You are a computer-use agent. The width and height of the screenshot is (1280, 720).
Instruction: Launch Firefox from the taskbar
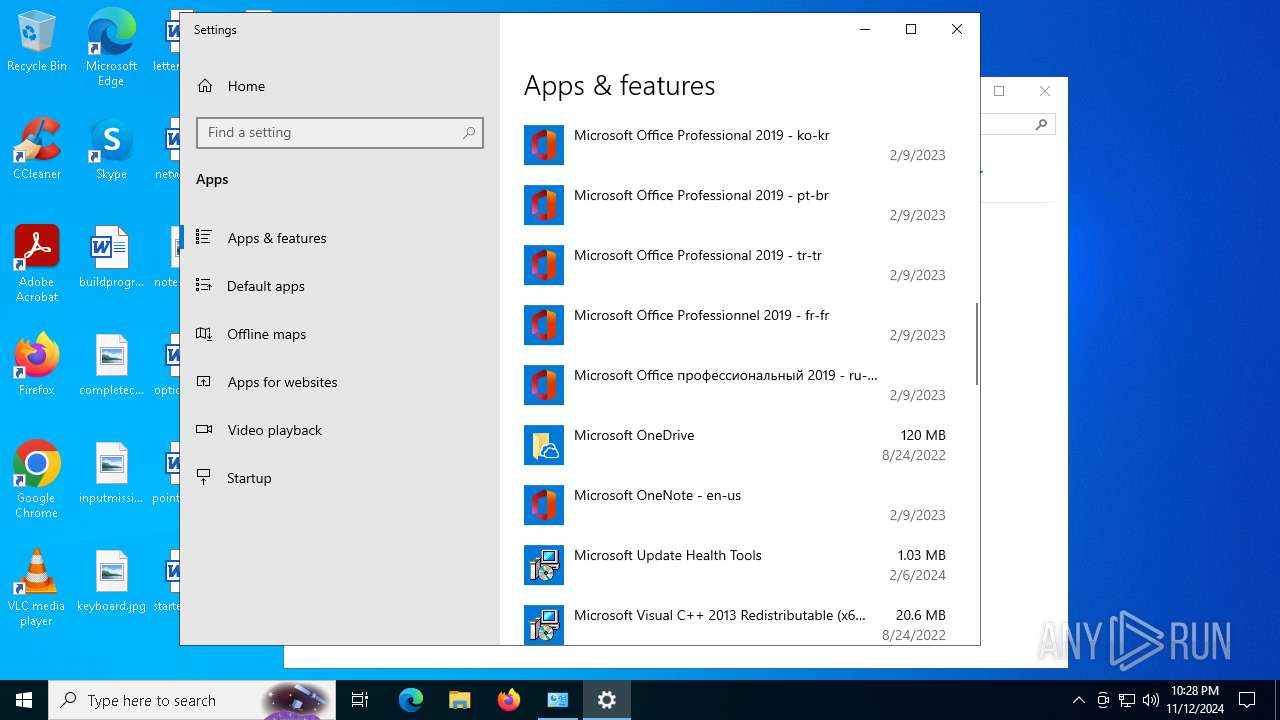509,700
